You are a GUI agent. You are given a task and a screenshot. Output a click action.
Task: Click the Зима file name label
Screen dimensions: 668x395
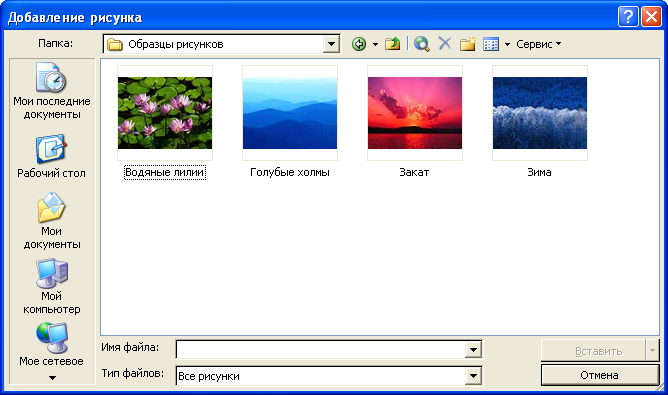pos(539,172)
